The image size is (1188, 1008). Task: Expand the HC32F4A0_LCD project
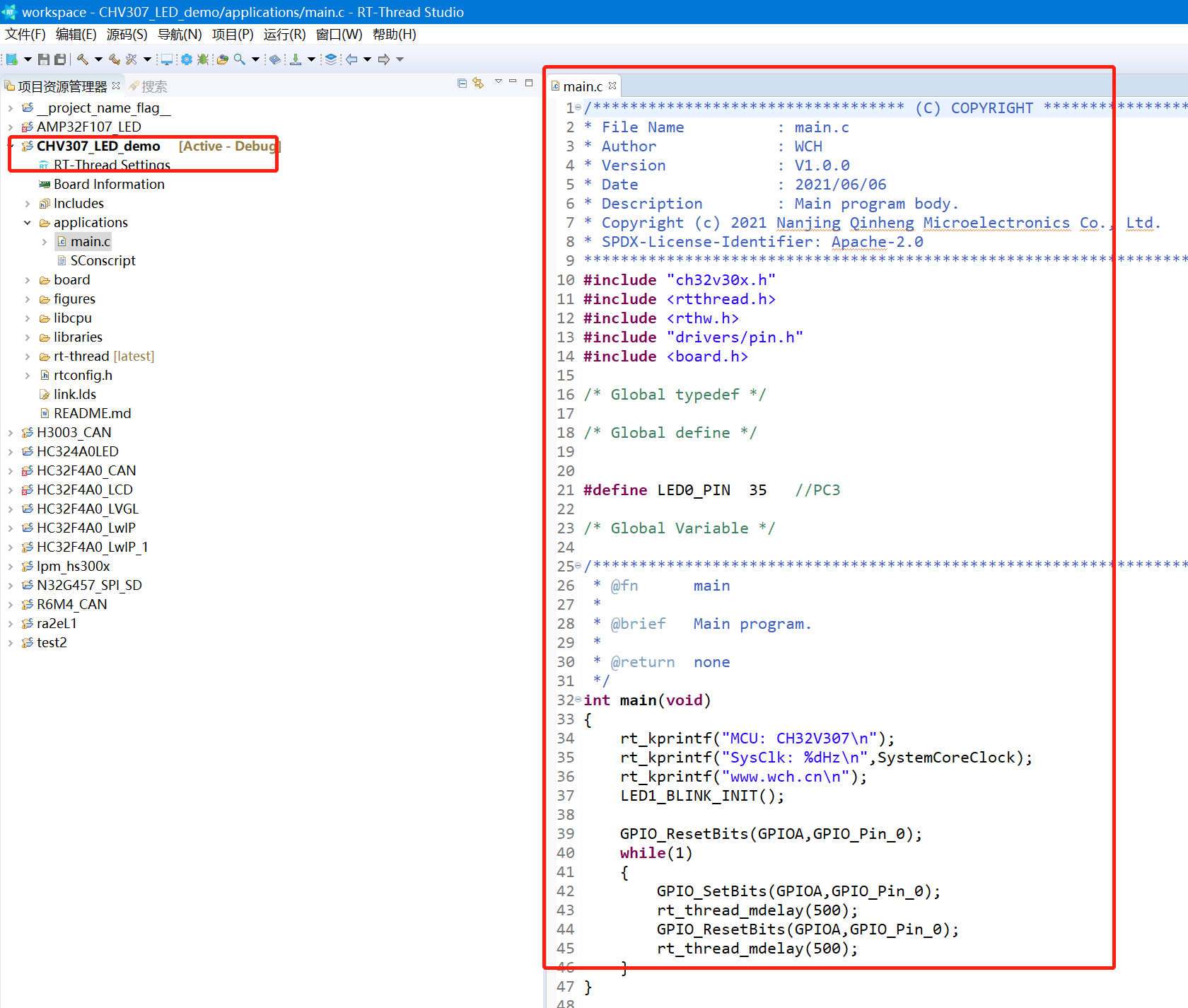[10, 490]
